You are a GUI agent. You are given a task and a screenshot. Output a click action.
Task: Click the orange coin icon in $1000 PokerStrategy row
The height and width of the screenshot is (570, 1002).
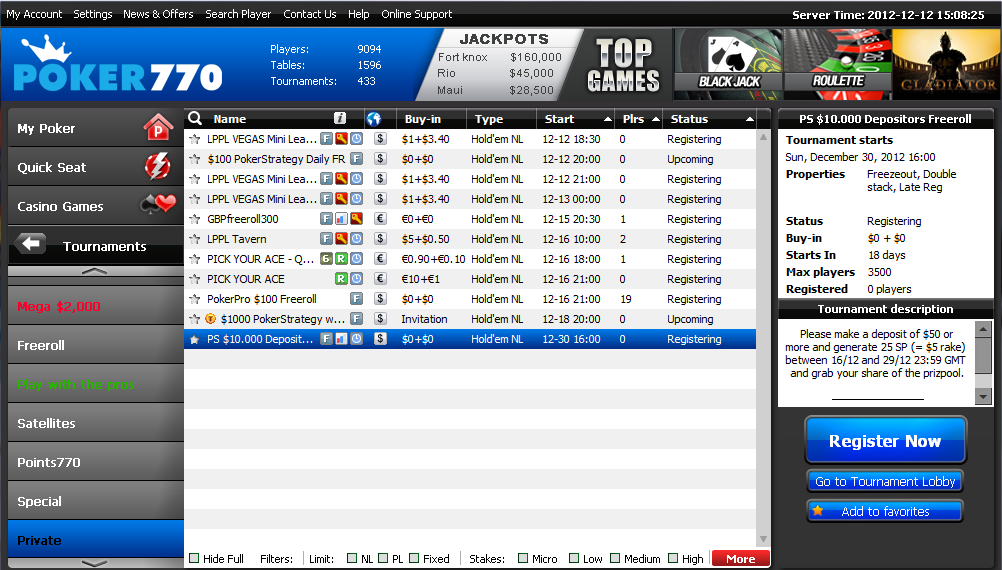coord(210,318)
